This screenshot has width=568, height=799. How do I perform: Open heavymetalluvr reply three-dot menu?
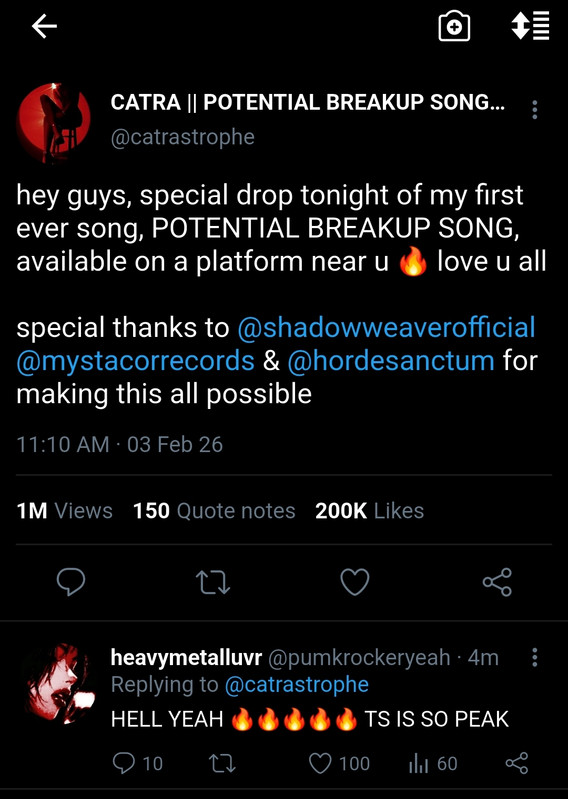click(x=534, y=657)
